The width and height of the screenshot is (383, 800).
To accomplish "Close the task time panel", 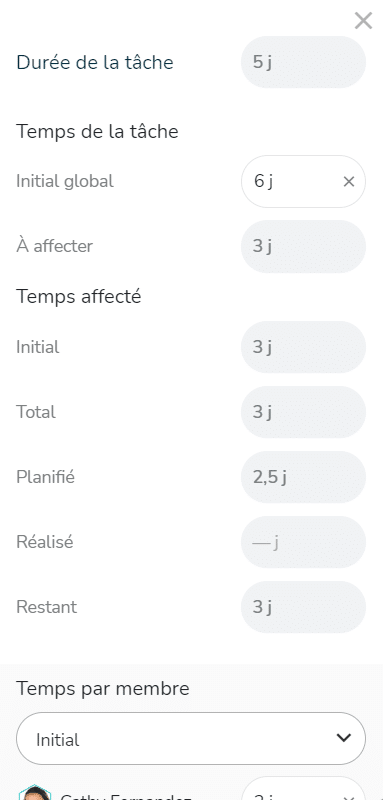I will (363, 21).
